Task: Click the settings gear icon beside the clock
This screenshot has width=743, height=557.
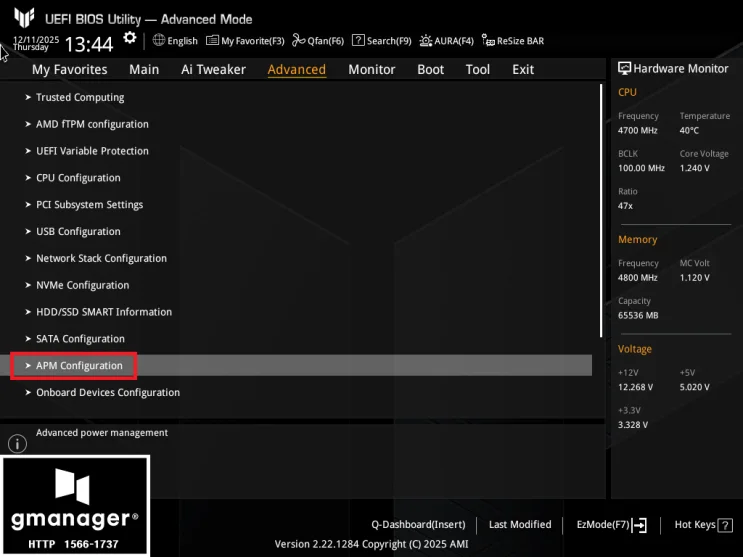Action: 129,38
